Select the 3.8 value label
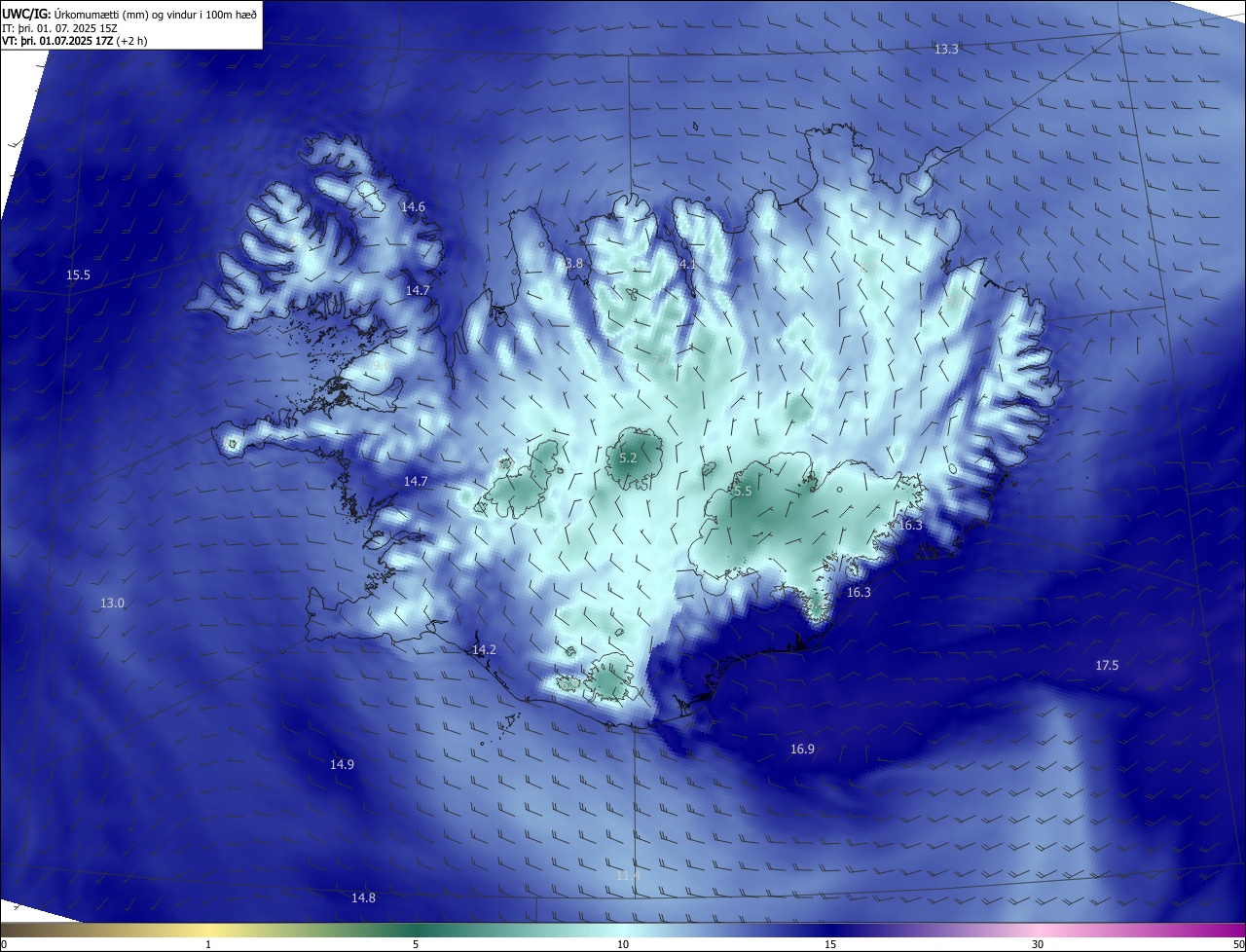 (x=573, y=264)
